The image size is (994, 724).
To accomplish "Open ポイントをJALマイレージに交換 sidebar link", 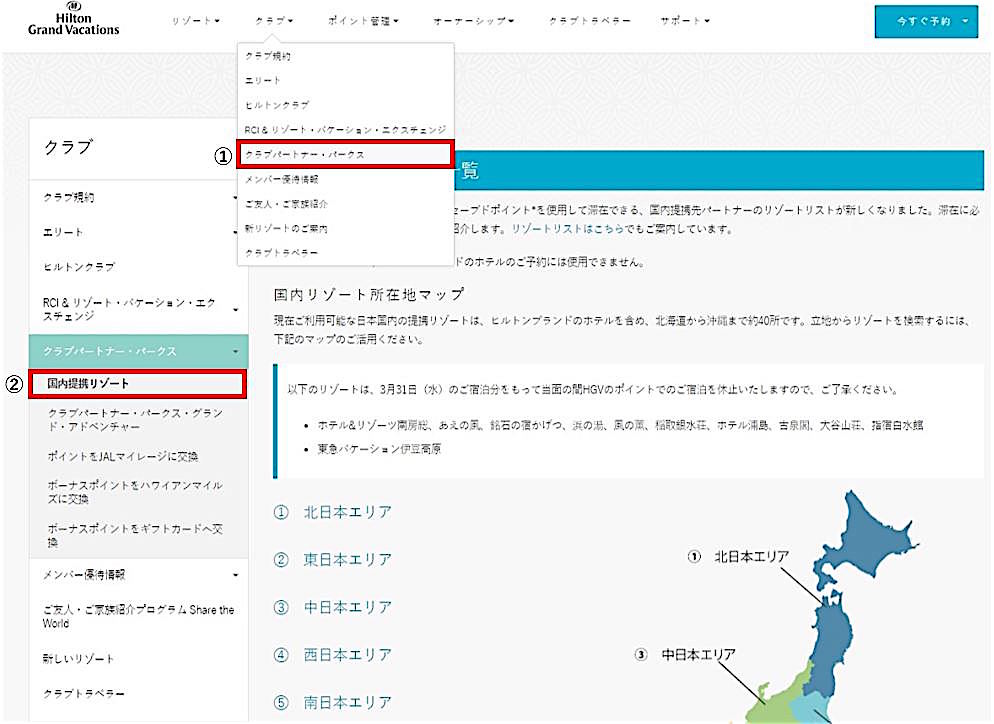I will (x=123, y=456).
